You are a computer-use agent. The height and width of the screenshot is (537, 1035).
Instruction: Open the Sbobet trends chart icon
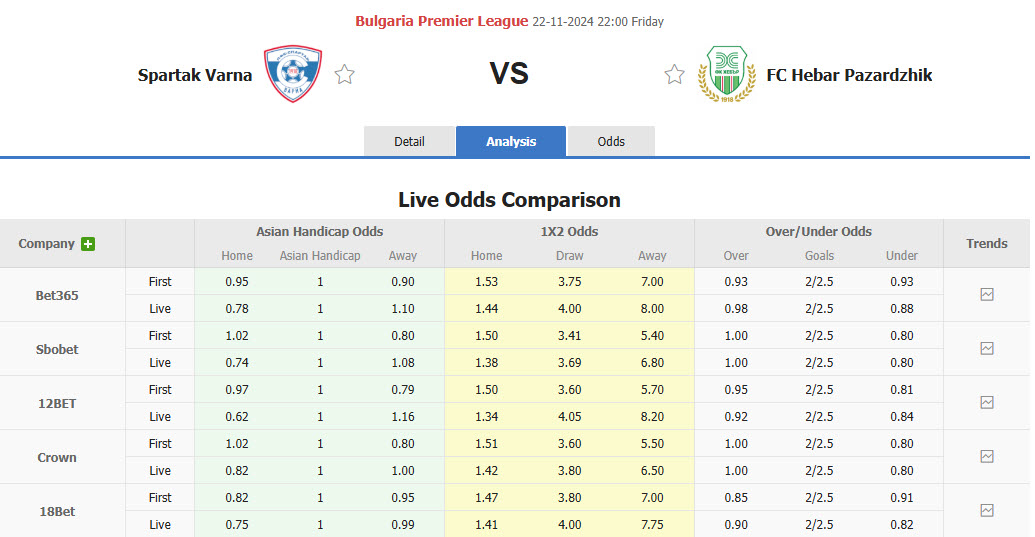click(x=986, y=349)
